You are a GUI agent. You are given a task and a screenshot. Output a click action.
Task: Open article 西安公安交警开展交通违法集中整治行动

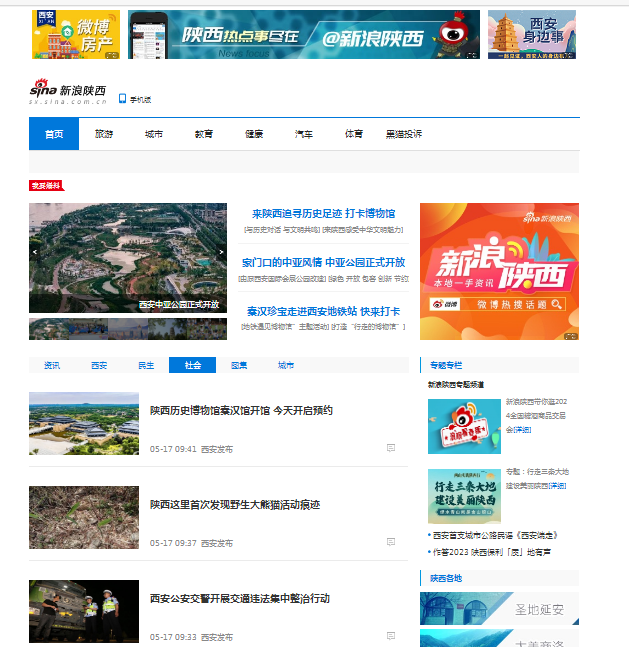(240, 599)
